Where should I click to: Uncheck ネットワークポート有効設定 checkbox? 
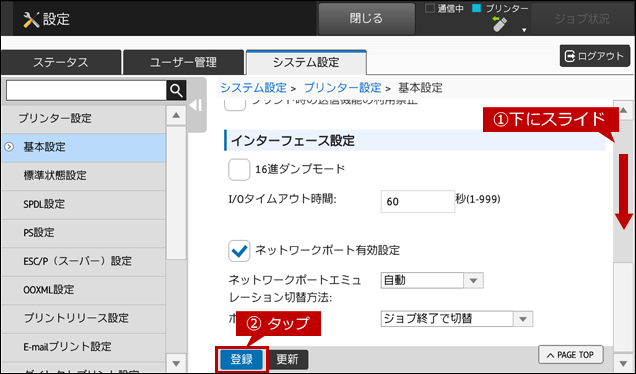point(239,250)
